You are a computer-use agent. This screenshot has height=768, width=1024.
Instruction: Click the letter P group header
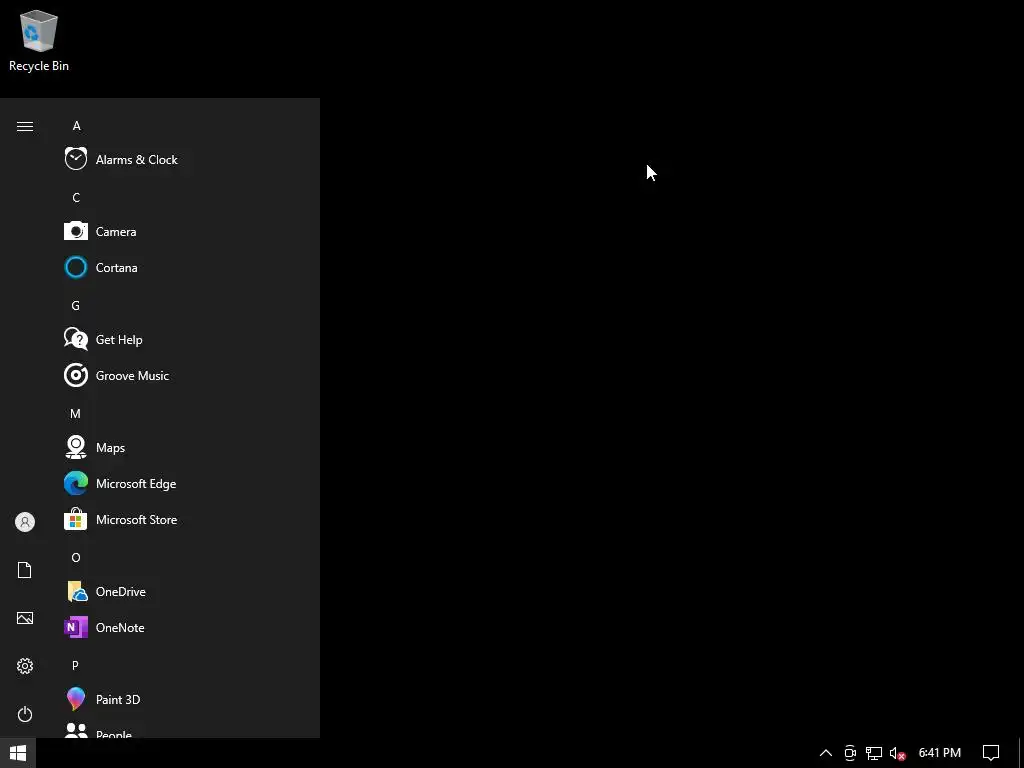(75, 665)
